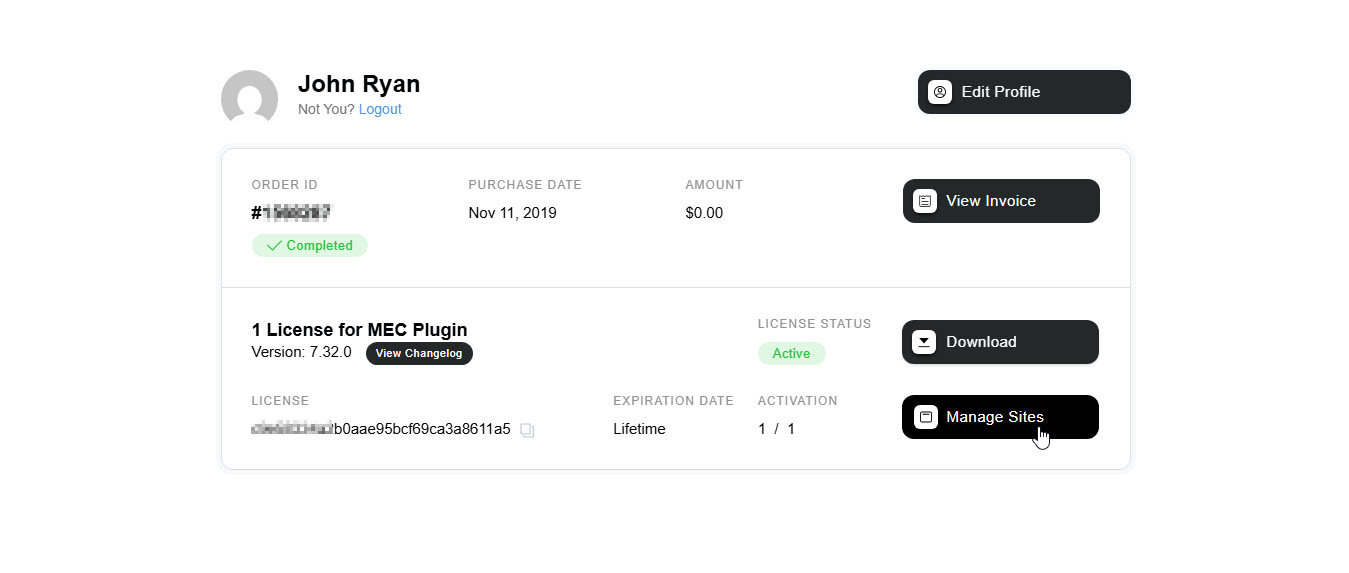This screenshot has height=573, width=1349.
Task: Click the user icon in Edit Profile
Action: tap(940, 92)
